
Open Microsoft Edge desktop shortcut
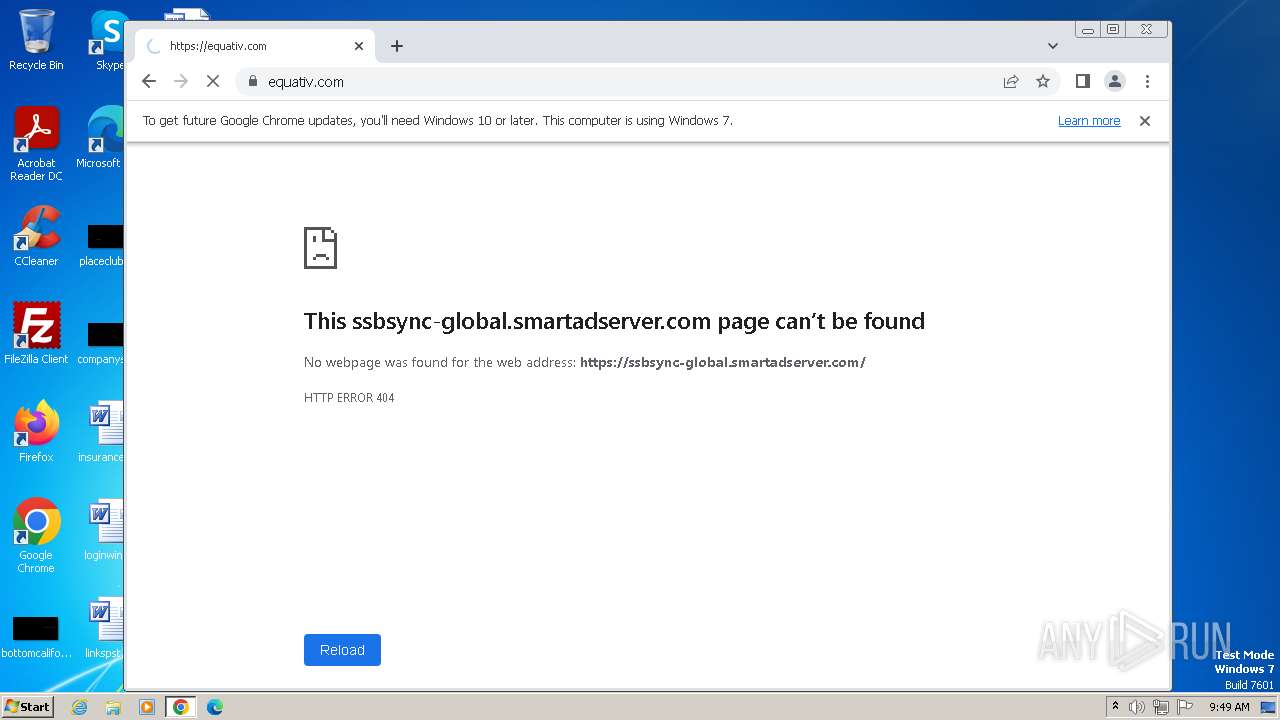(100, 138)
